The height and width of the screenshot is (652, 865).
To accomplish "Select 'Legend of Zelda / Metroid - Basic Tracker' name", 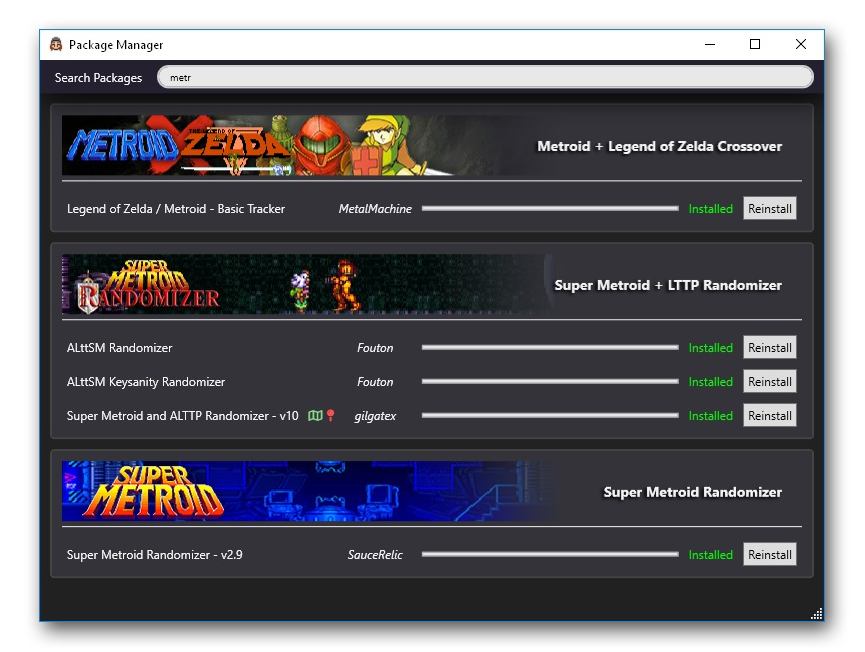I will pyautogui.click(x=176, y=209).
